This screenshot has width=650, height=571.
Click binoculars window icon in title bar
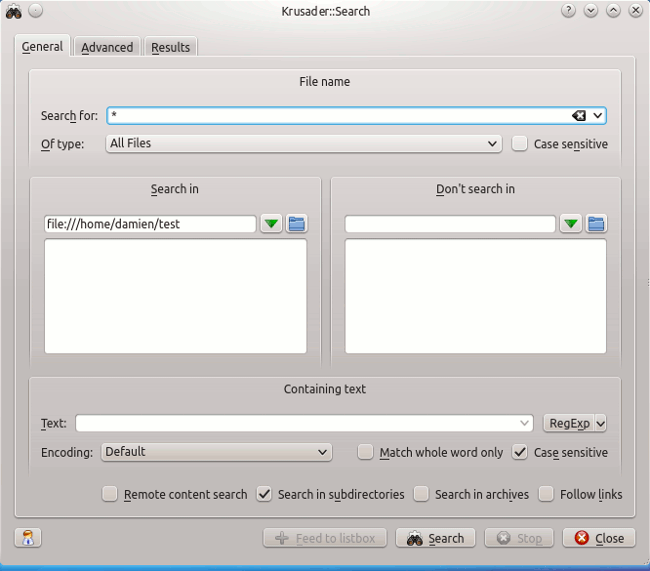click(13, 11)
